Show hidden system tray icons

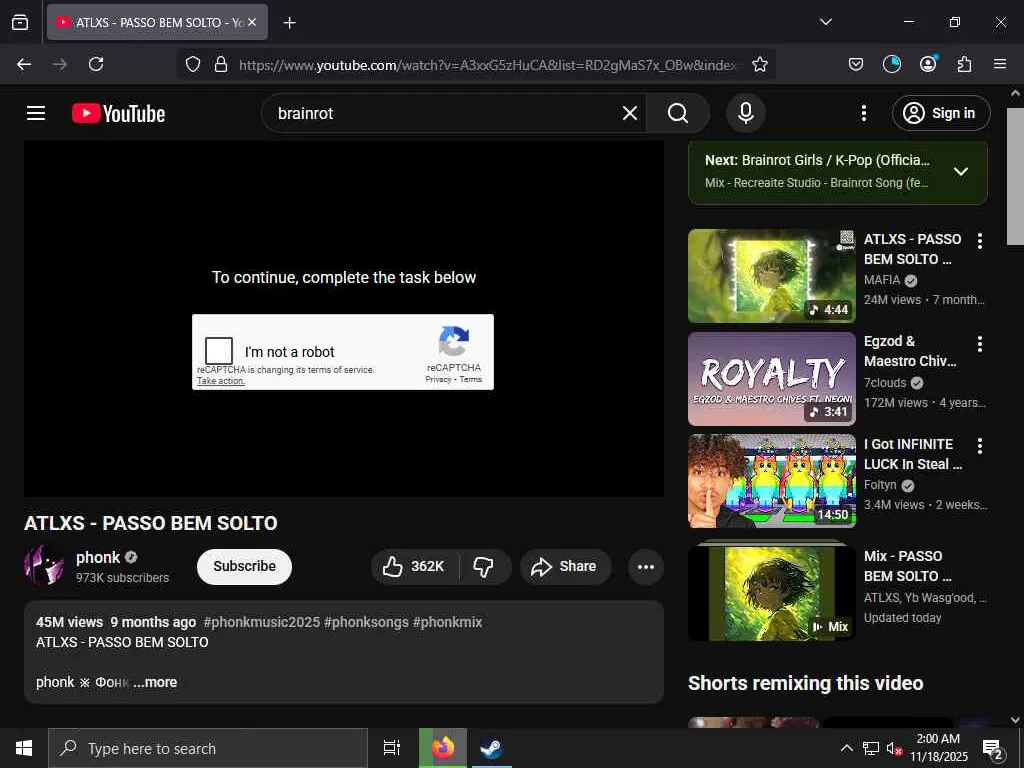pyautogui.click(x=846, y=748)
